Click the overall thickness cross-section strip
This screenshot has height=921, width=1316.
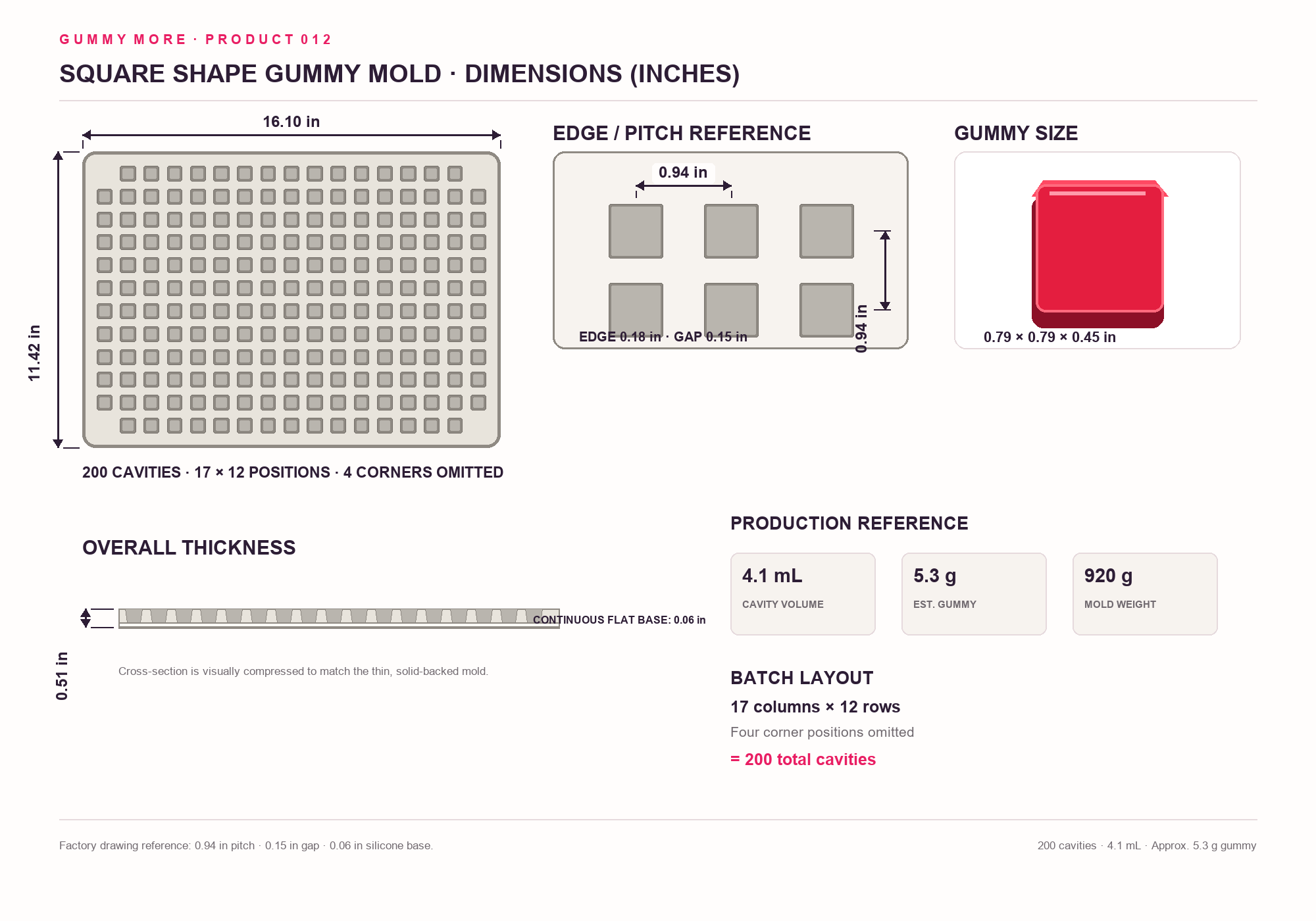coord(339,618)
